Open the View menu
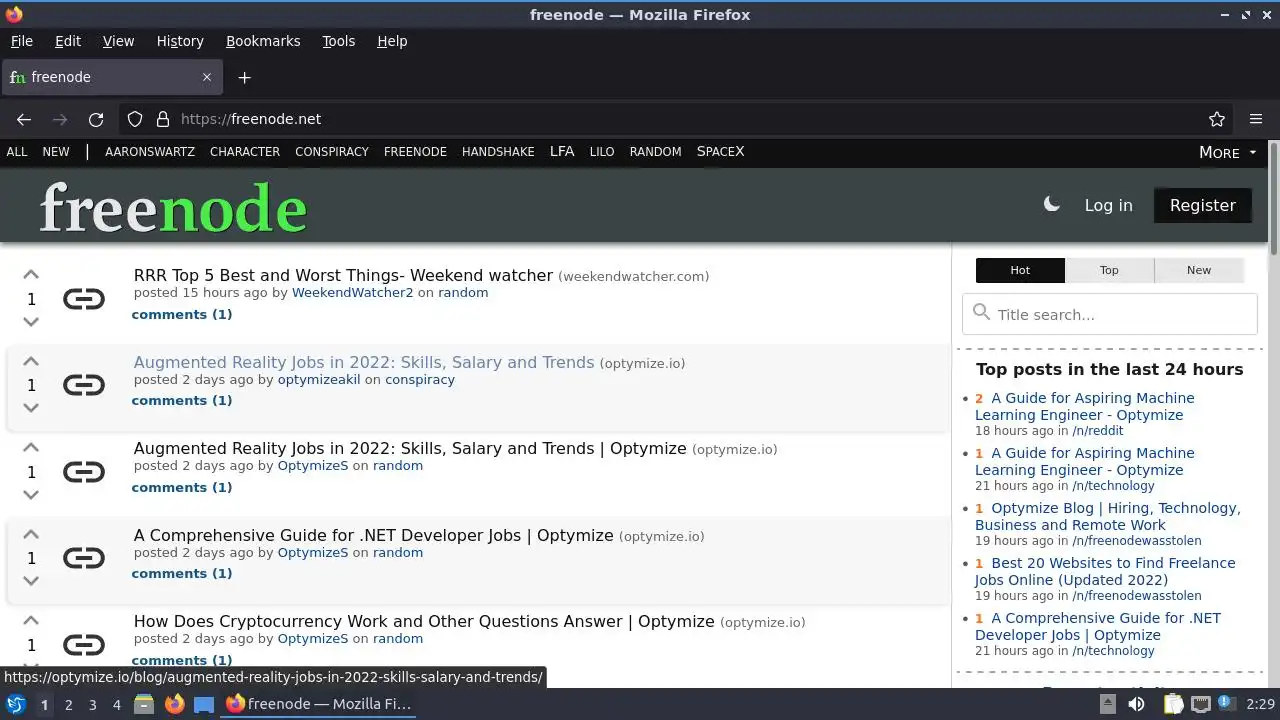This screenshot has height=720, width=1280. pos(118,41)
